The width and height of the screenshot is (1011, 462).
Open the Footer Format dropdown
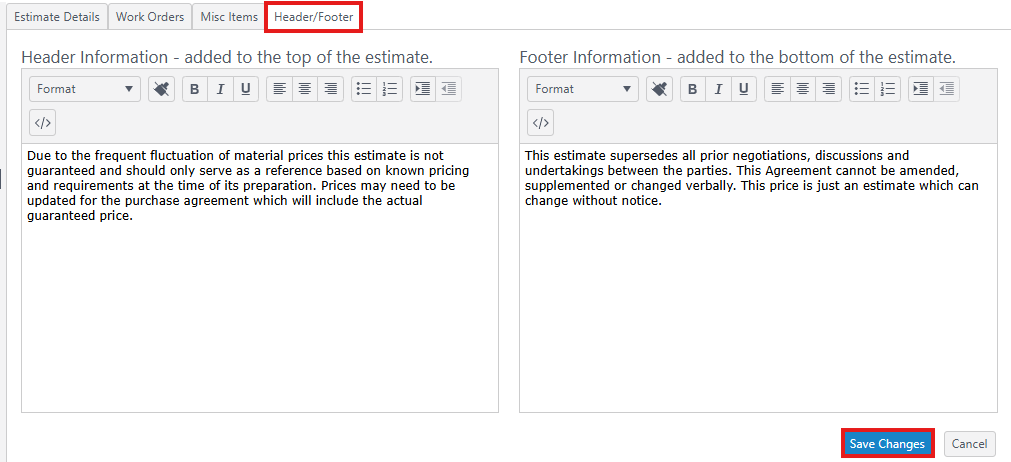click(x=583, y=89)
